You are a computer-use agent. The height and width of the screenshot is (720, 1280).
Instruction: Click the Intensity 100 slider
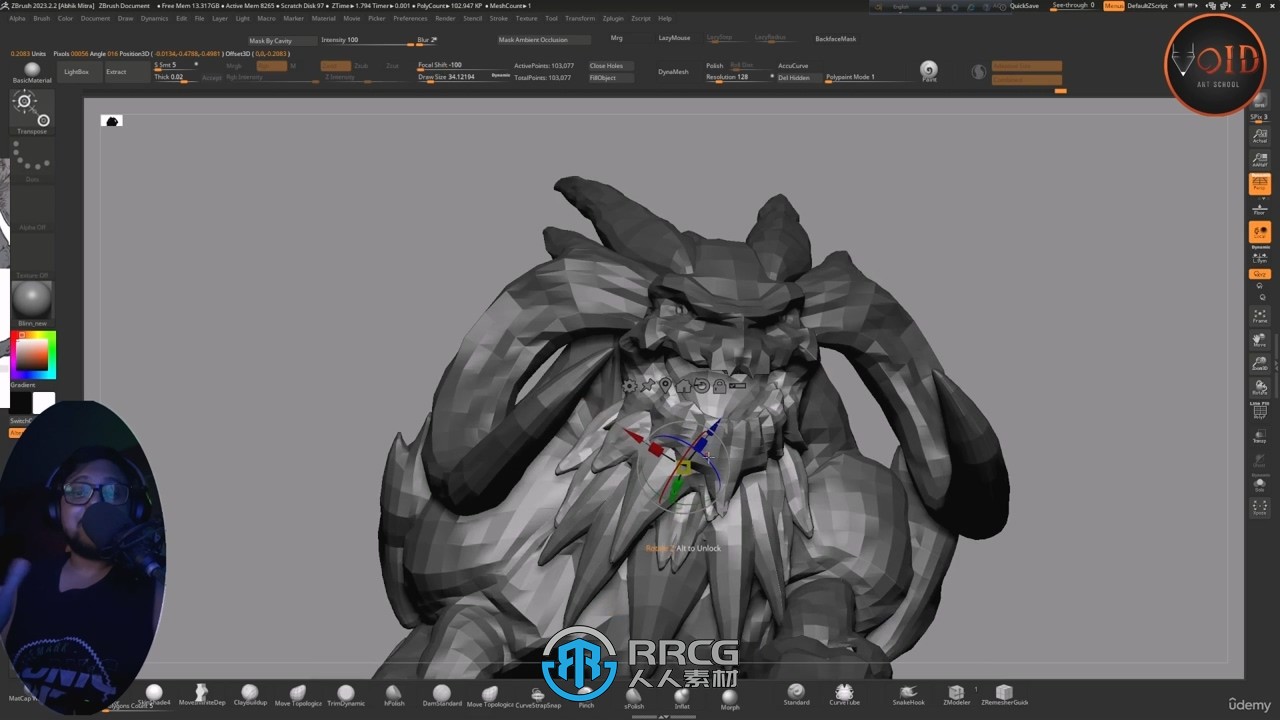(365, 40)
